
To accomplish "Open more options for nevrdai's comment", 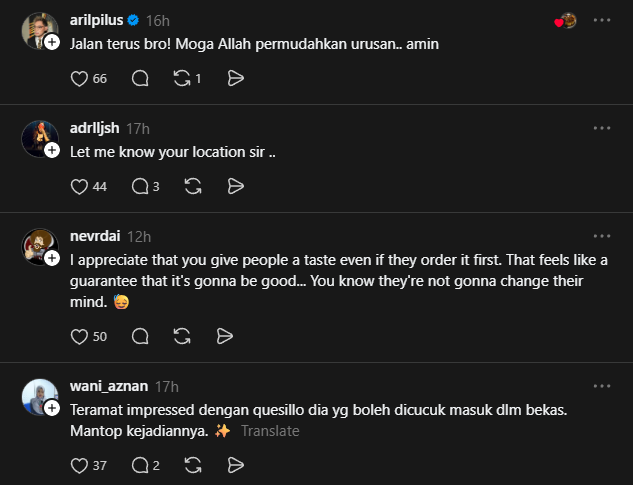I will tap(601, 236).
